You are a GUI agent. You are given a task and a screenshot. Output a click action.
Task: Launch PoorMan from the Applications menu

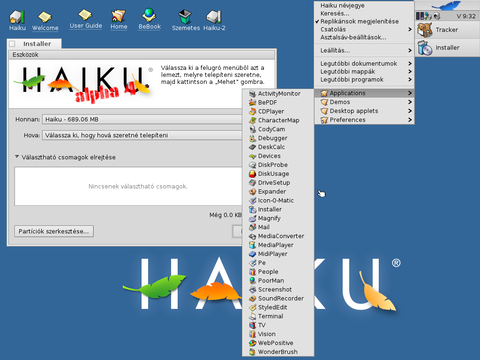pos(278,281)
